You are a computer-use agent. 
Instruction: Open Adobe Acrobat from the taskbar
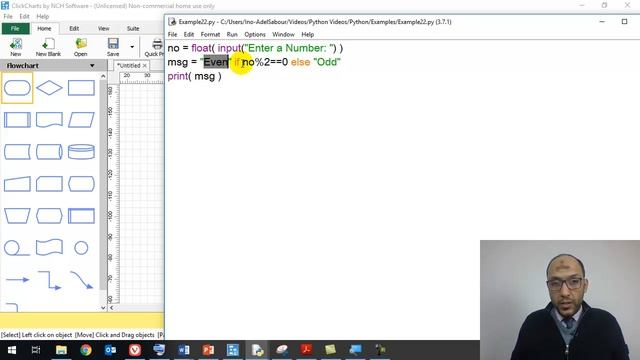click(306, 350)
